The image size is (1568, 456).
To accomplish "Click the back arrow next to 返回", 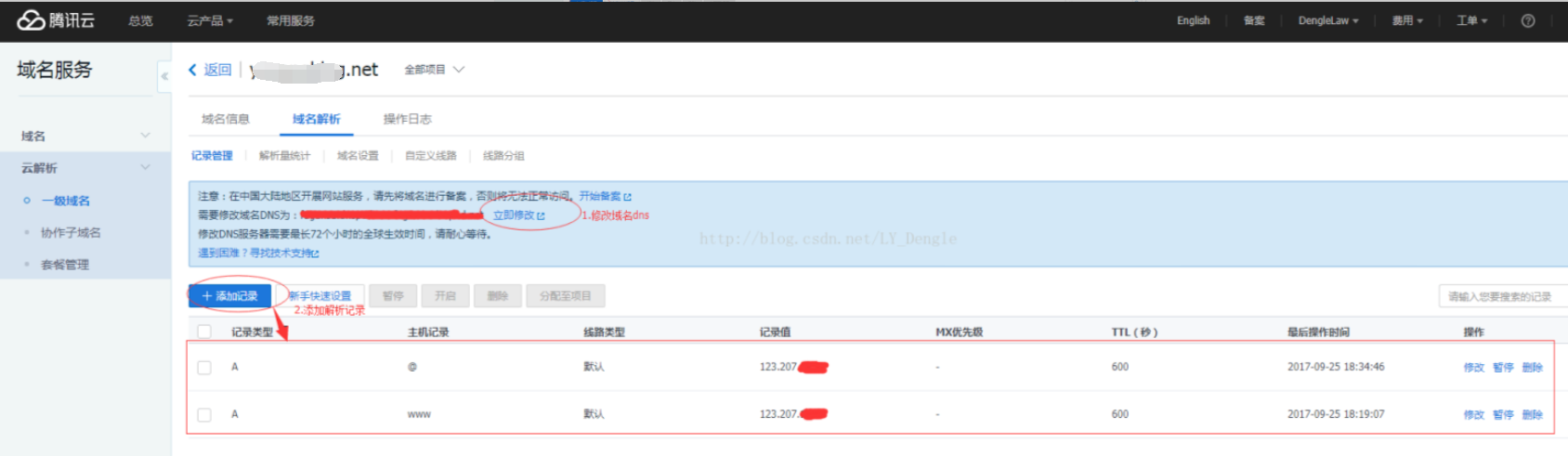I will (192, 70).
